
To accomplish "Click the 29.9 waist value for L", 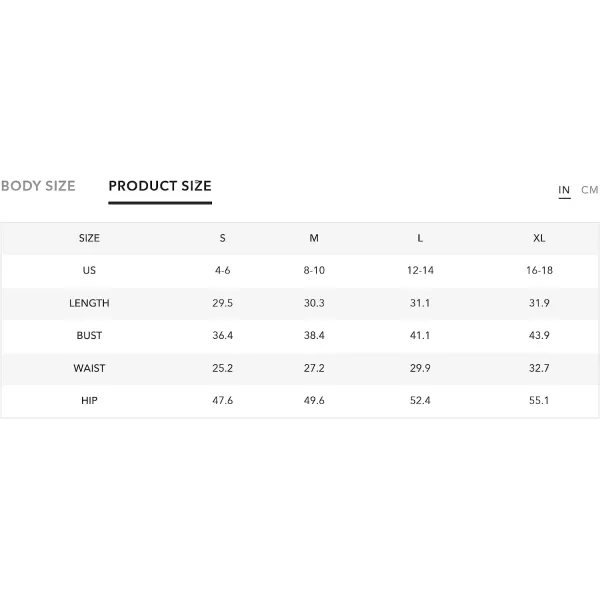I will click(420, 368).
